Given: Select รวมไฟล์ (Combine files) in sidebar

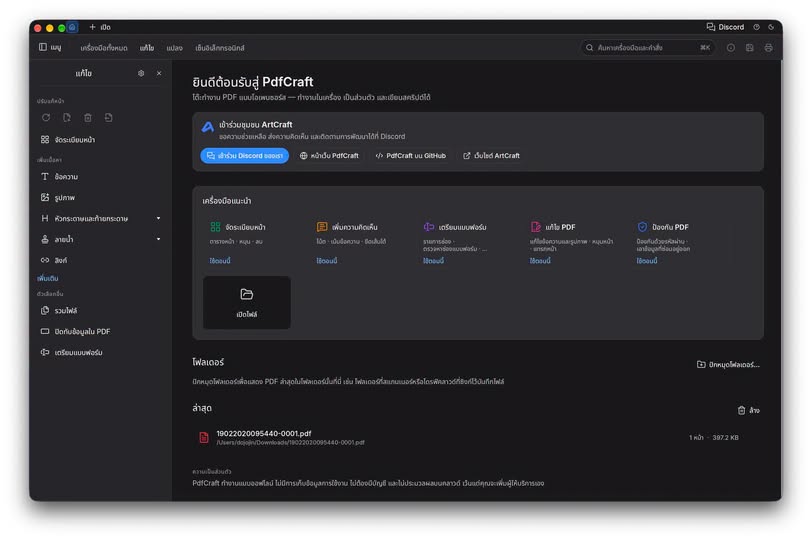Looking at the screenshot, I should click(101, 311).
